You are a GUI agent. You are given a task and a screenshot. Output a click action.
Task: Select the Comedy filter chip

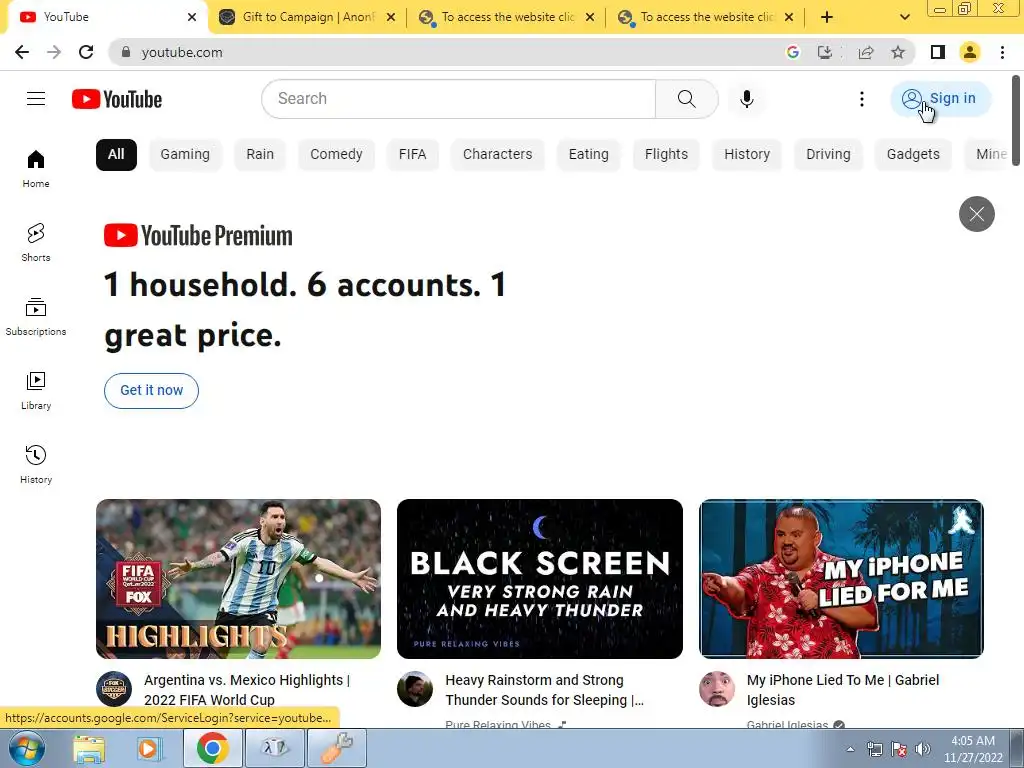[x=336, y=155]
